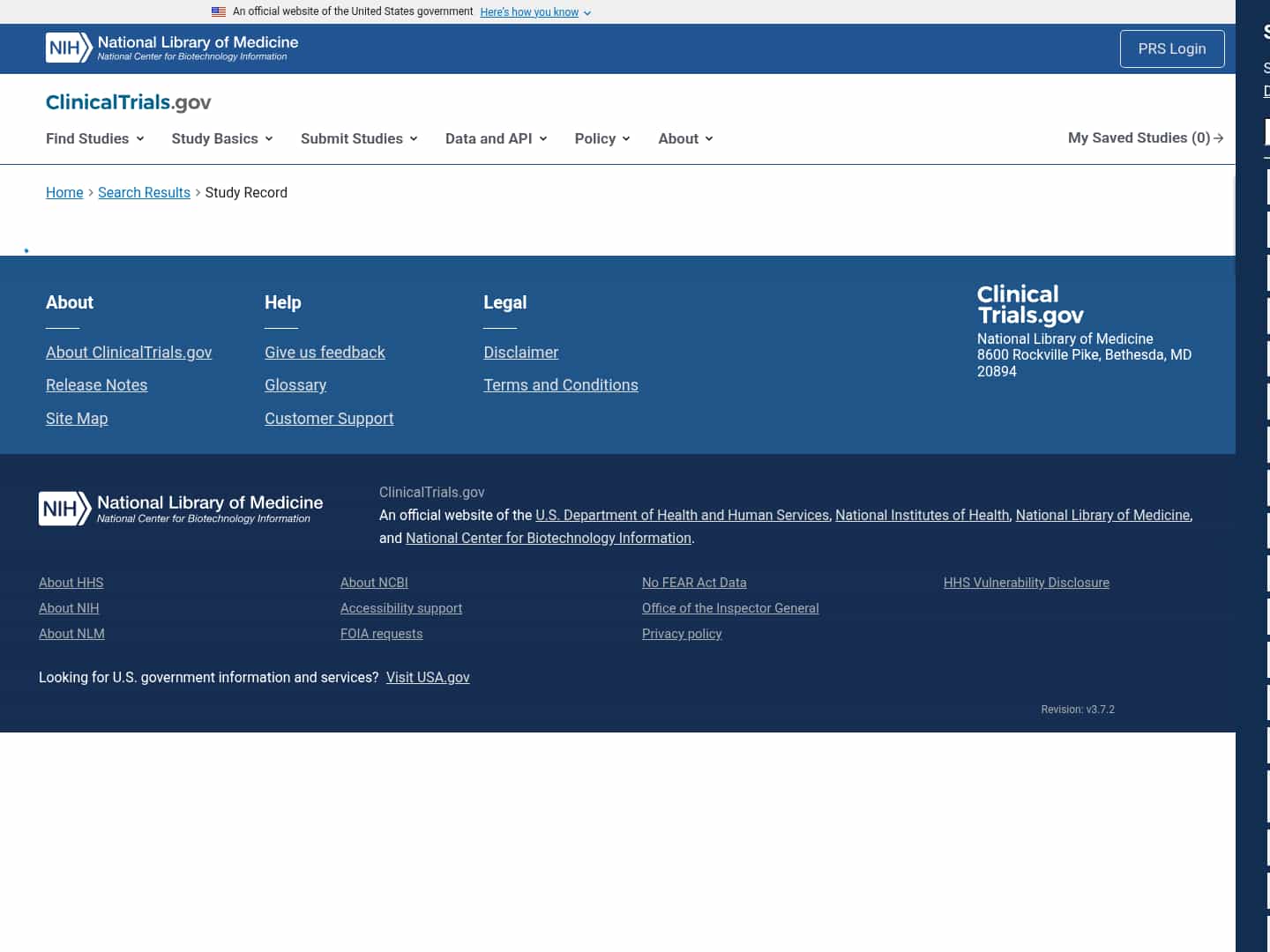Open National Library of Medicine footer text link
This screenshot has height=952, width=1270.
pyautogui.click(x=1103, y=515)
